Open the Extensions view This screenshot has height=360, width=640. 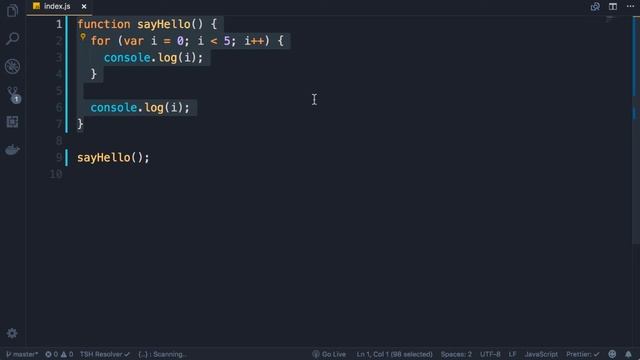pyautogui.click(x=13, y=122)
